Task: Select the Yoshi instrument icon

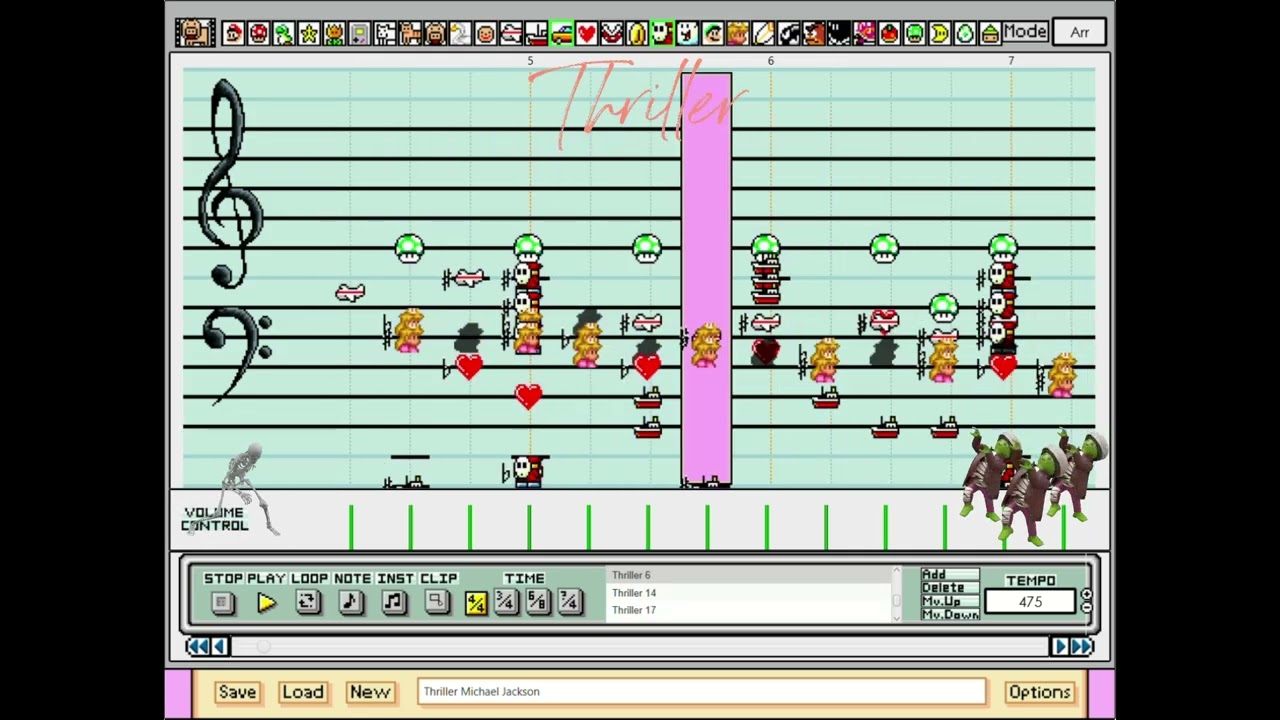Action: coord(284,33)
